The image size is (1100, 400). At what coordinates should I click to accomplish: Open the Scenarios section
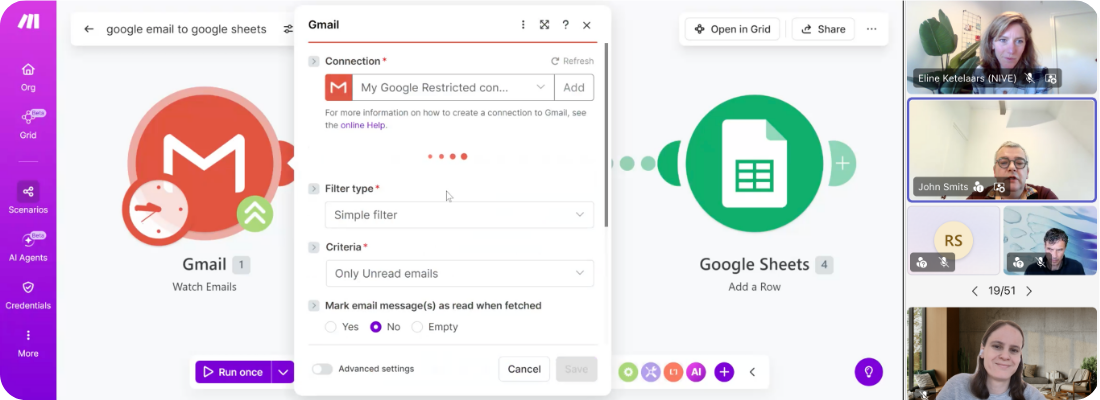(x=28, y=199)
